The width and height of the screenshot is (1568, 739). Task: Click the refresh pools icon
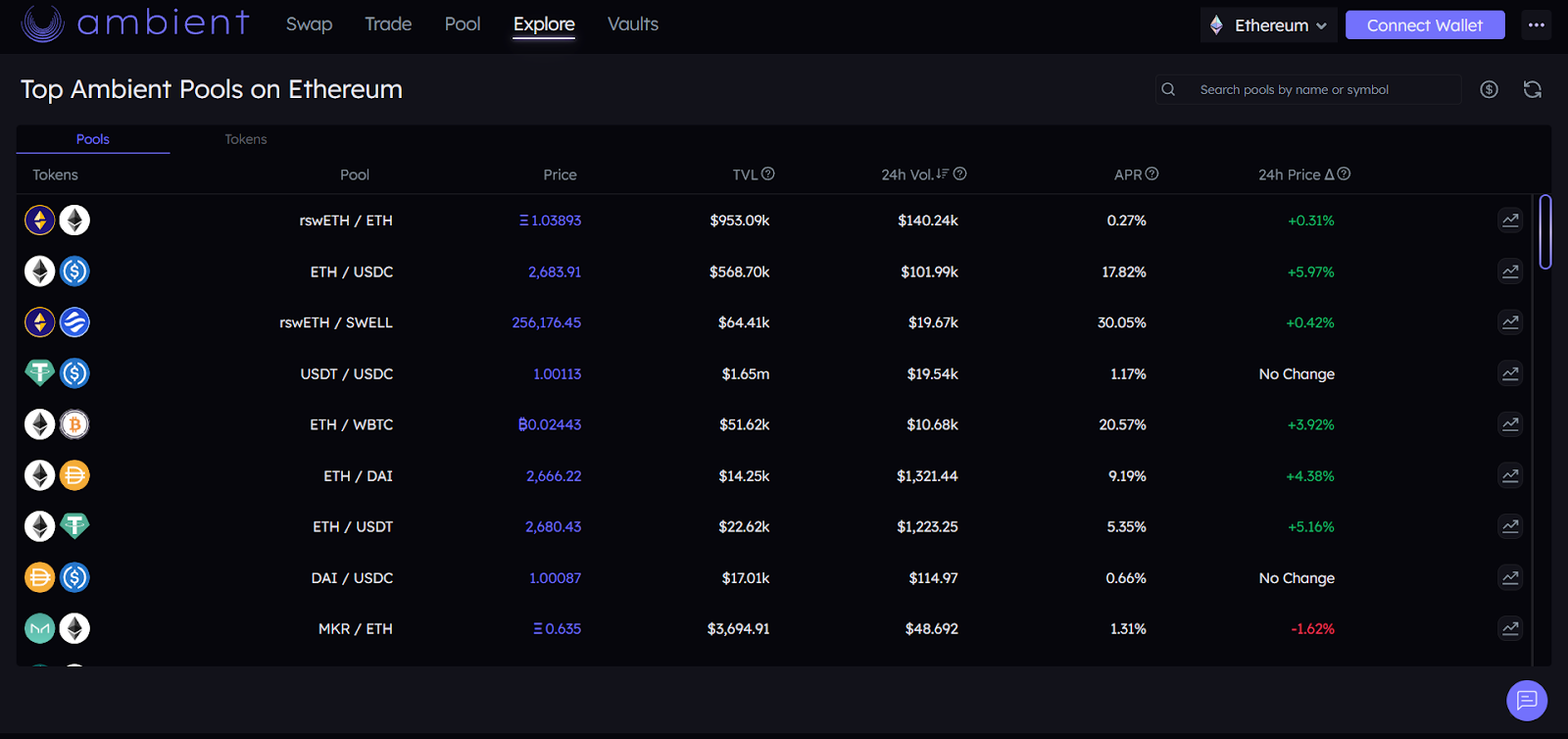[x=1533, y=89]
